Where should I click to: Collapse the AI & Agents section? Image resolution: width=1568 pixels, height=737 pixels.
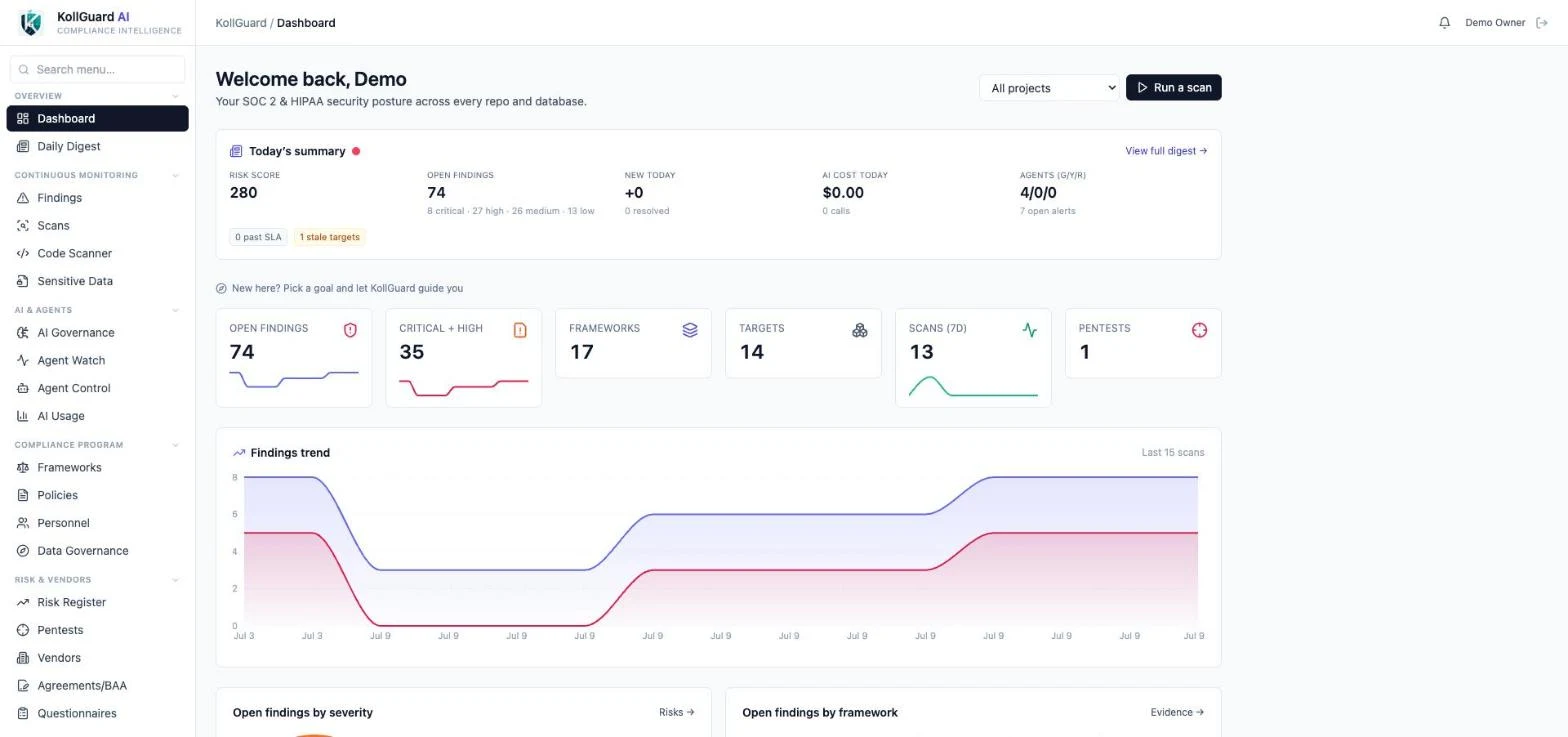click(x=176, y=311)
